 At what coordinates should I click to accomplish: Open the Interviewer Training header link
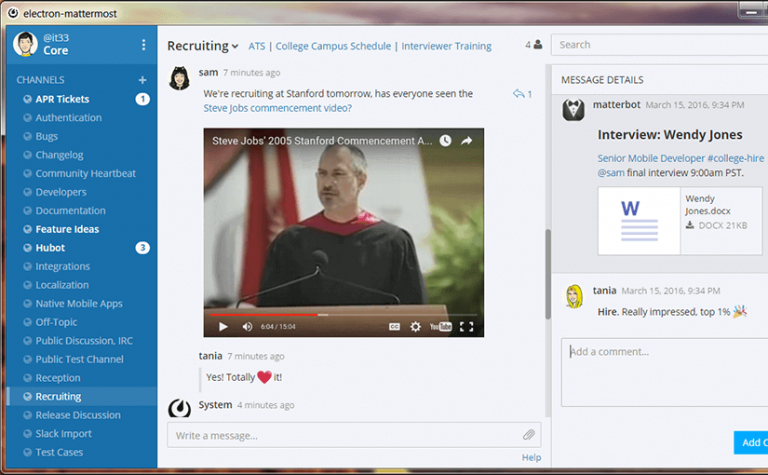446,46
